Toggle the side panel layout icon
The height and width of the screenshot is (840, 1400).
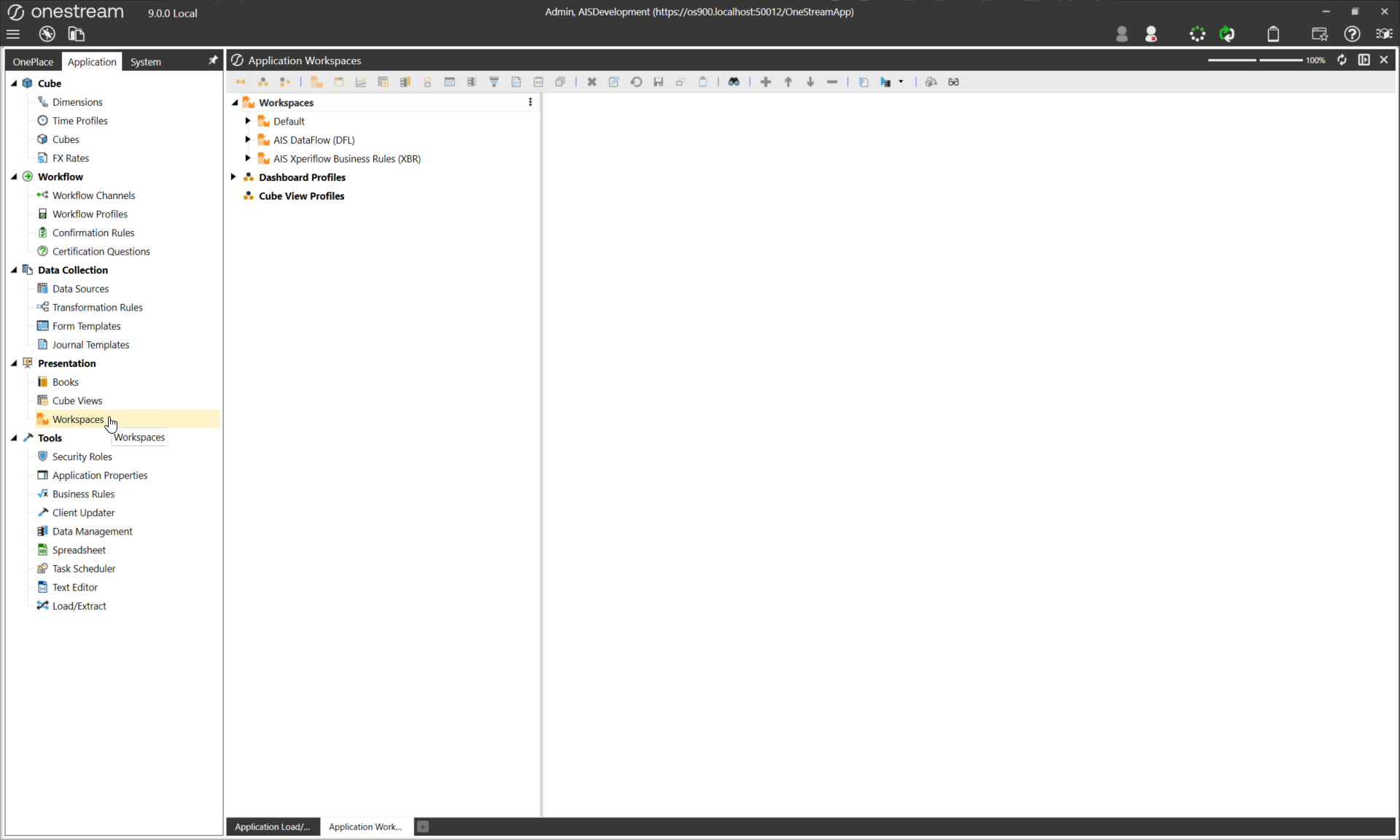click(x=1364, y=60)
